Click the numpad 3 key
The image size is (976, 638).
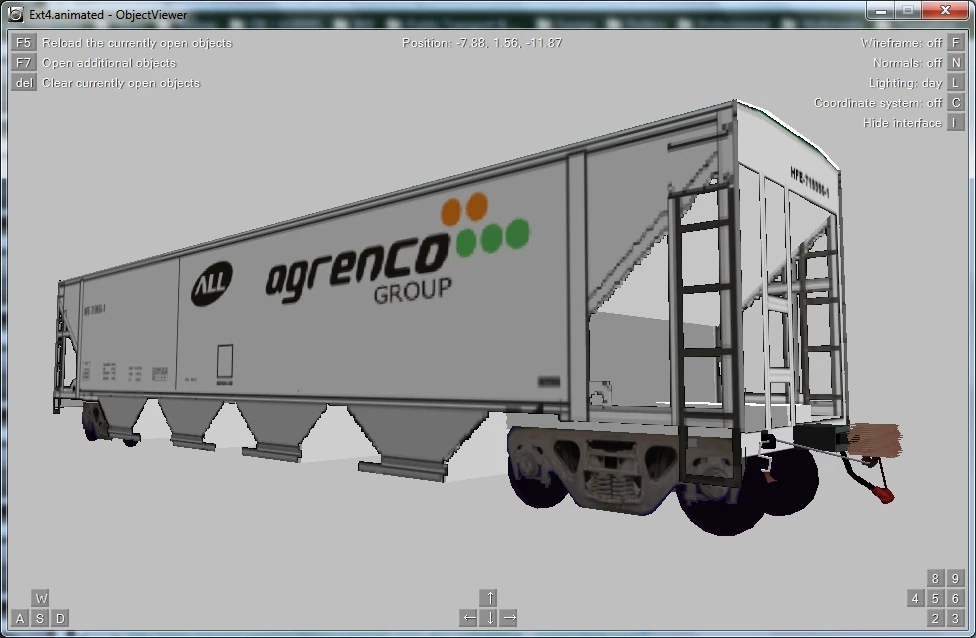coord(955,618)
